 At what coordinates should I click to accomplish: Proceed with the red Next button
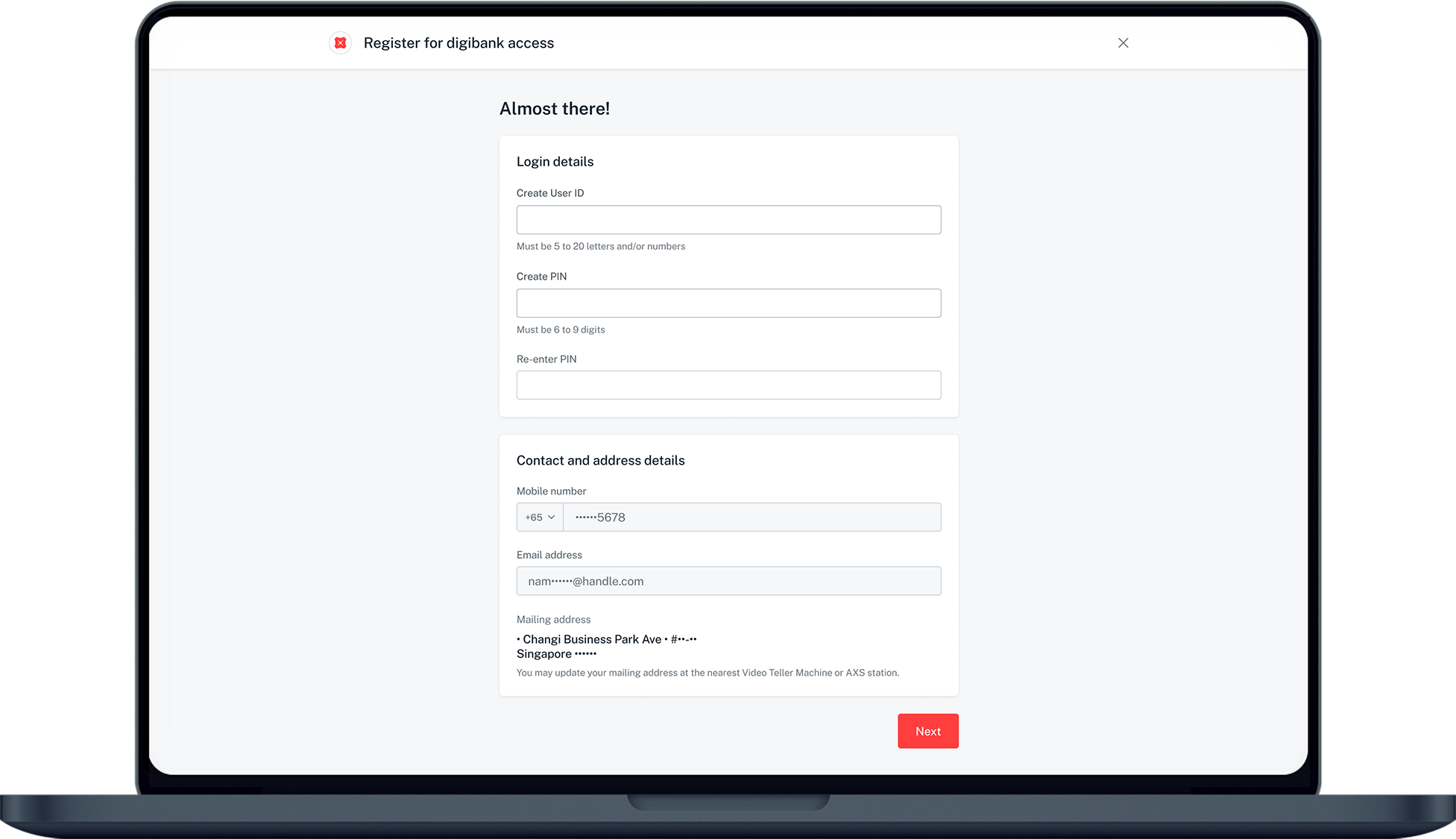(927, 732)
